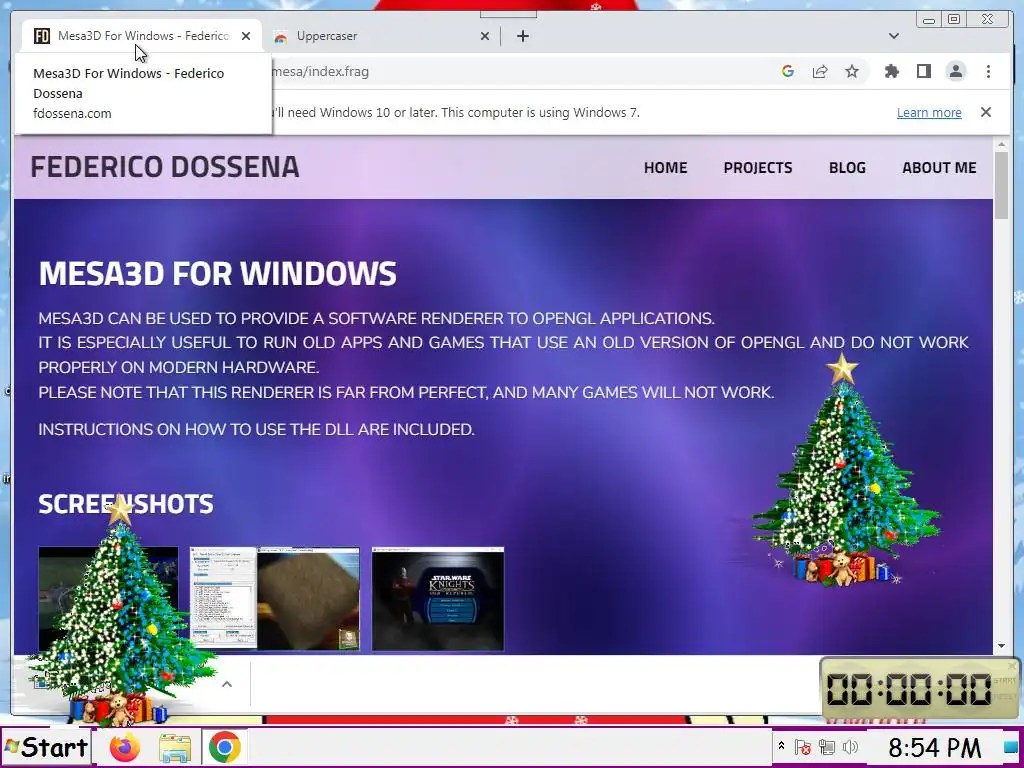This screenshot has width=1024, height=768.
Task: Toggle the browser side panel icon
Action: tap(923, 71)
